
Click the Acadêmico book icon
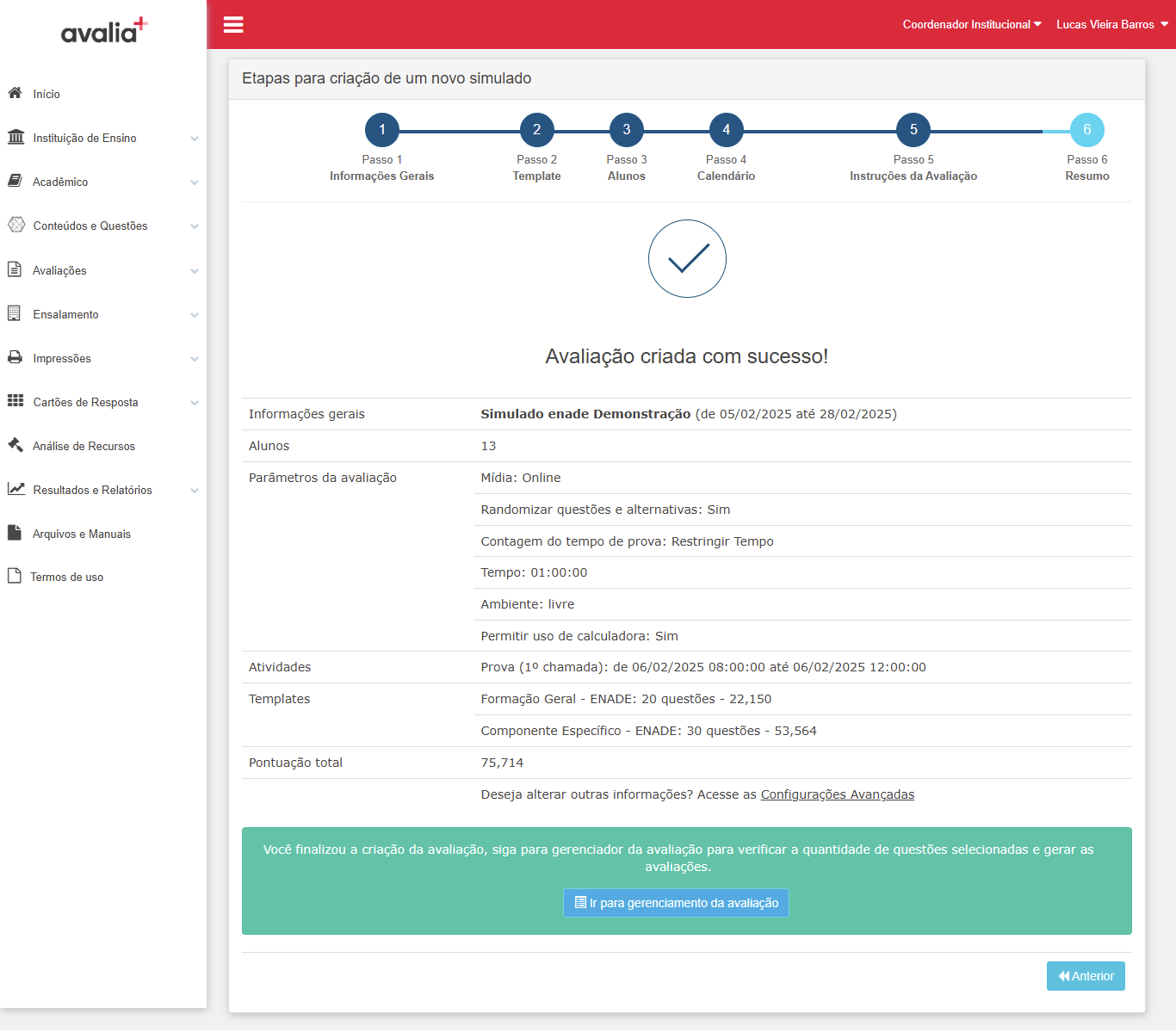pyautogui.click(x=15, y=181)
